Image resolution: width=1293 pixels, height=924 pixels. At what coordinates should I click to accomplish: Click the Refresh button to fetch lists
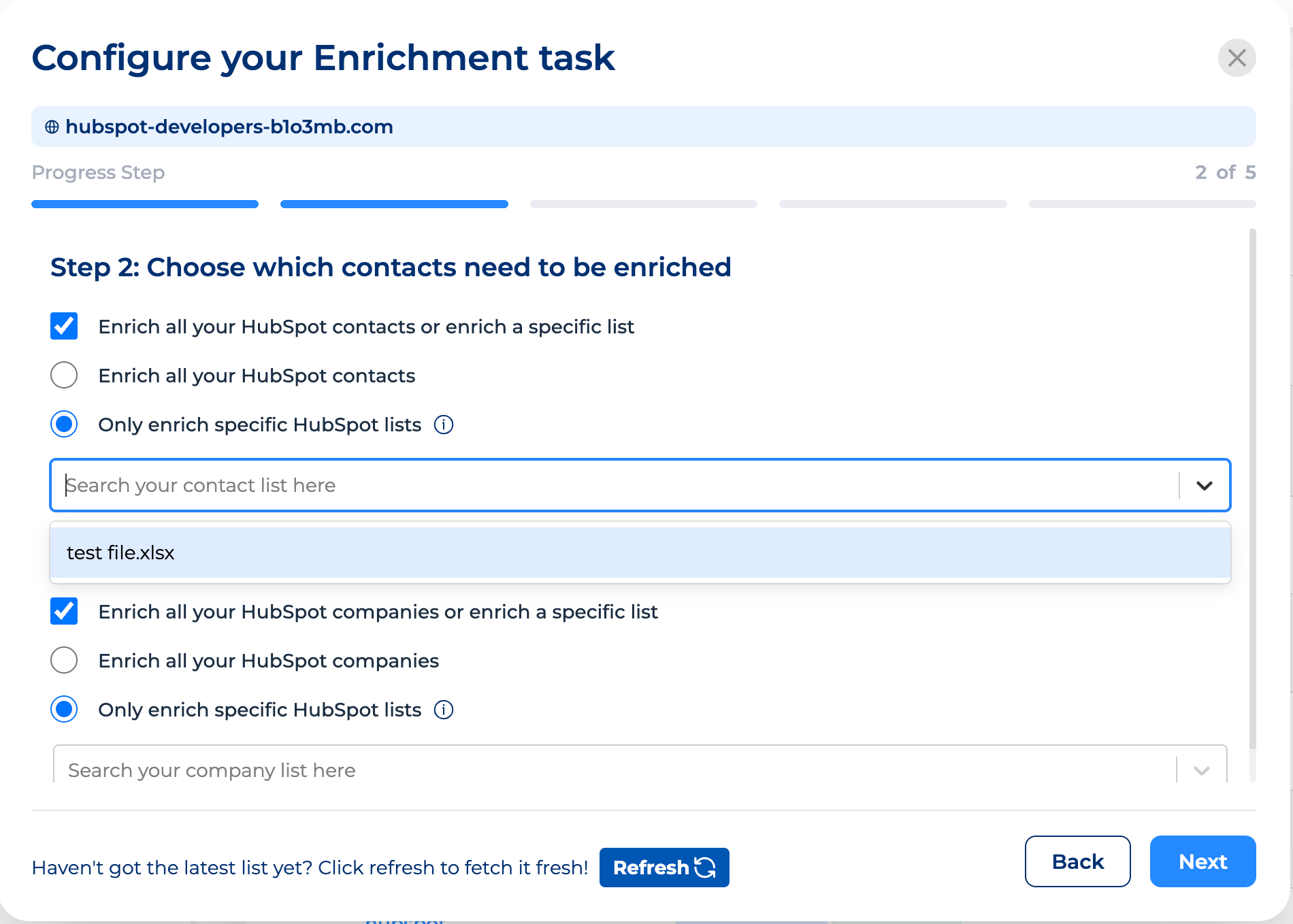[x=664, y=868]
